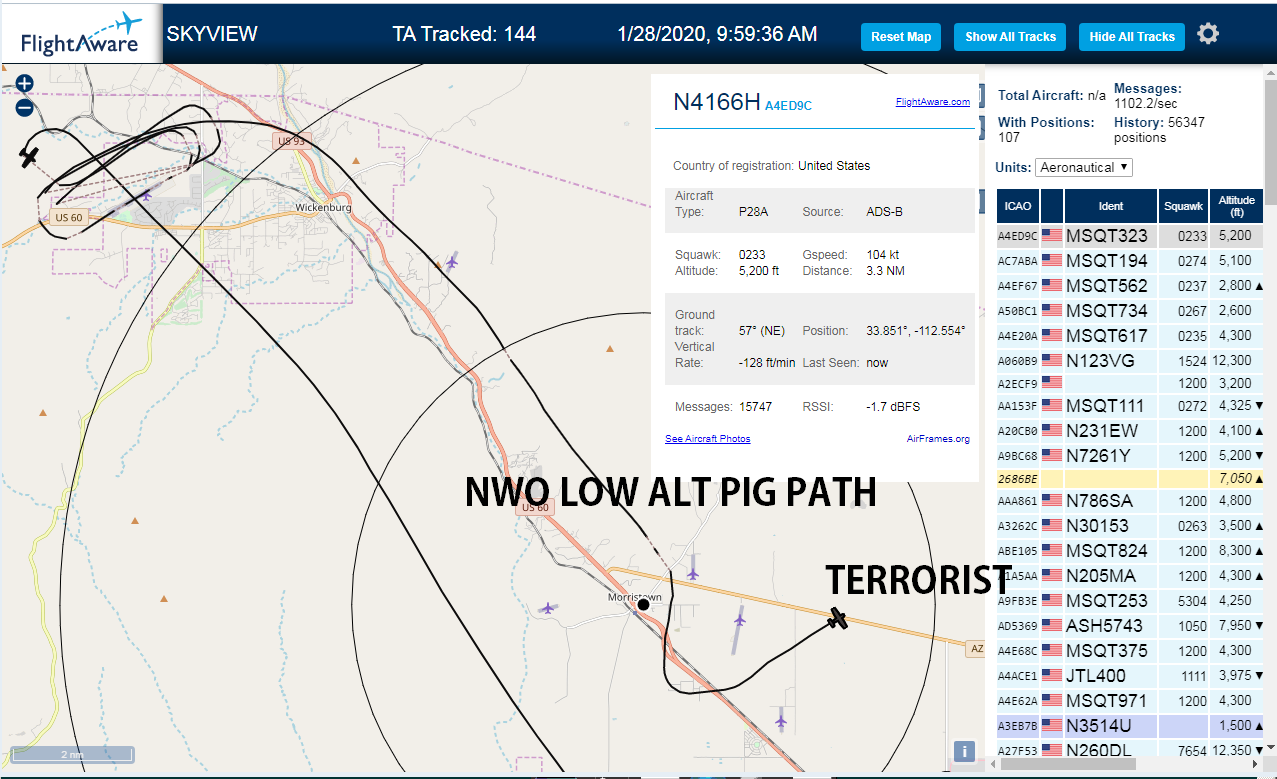The image size is (1277, 779).
Task: Select the N7261Y aircraft row
Action: click(x=1130, y=456)
